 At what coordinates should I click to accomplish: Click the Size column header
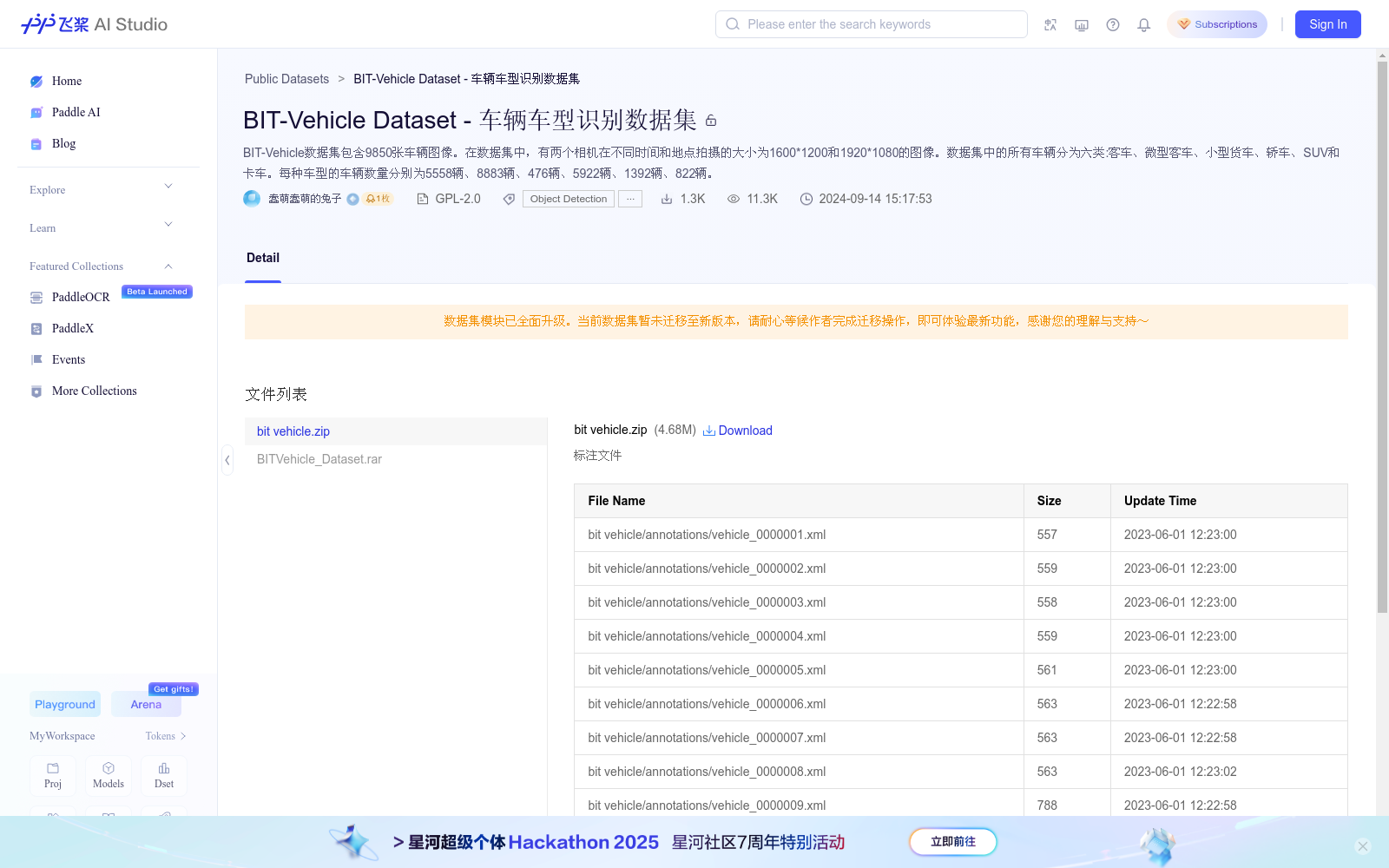pos(1067,501)
